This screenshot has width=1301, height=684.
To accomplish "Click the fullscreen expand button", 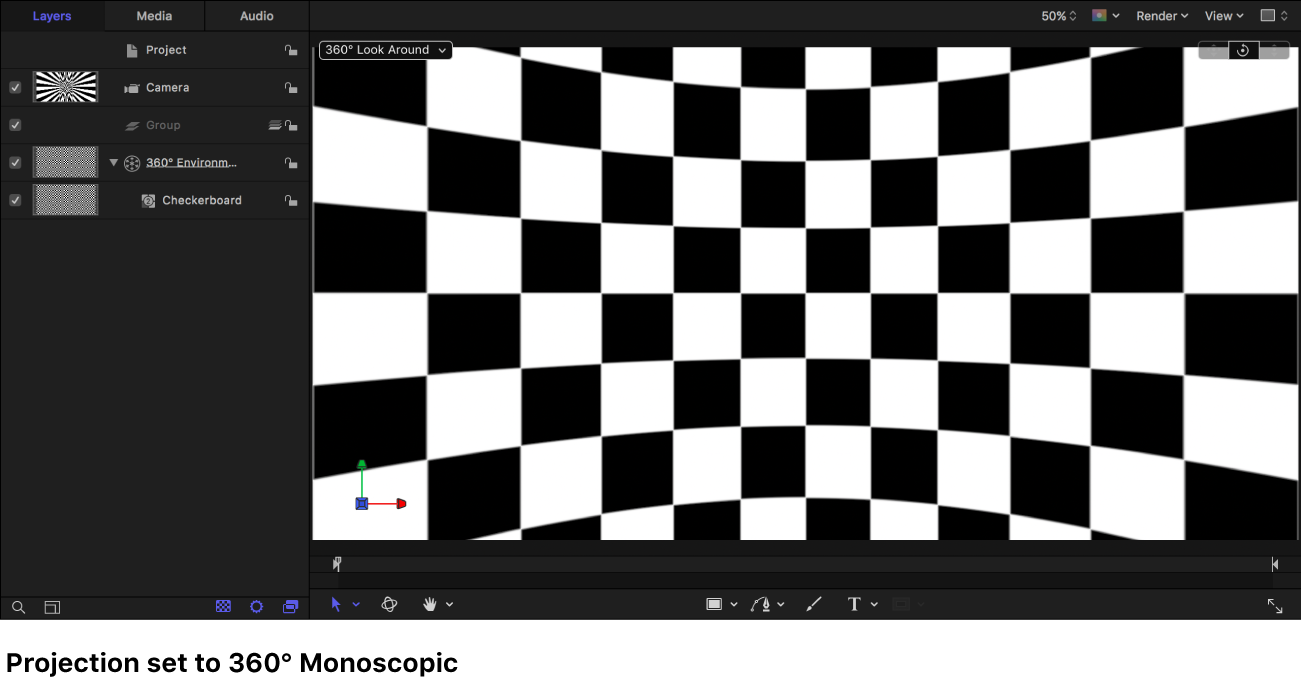I will click(1275, 605).
